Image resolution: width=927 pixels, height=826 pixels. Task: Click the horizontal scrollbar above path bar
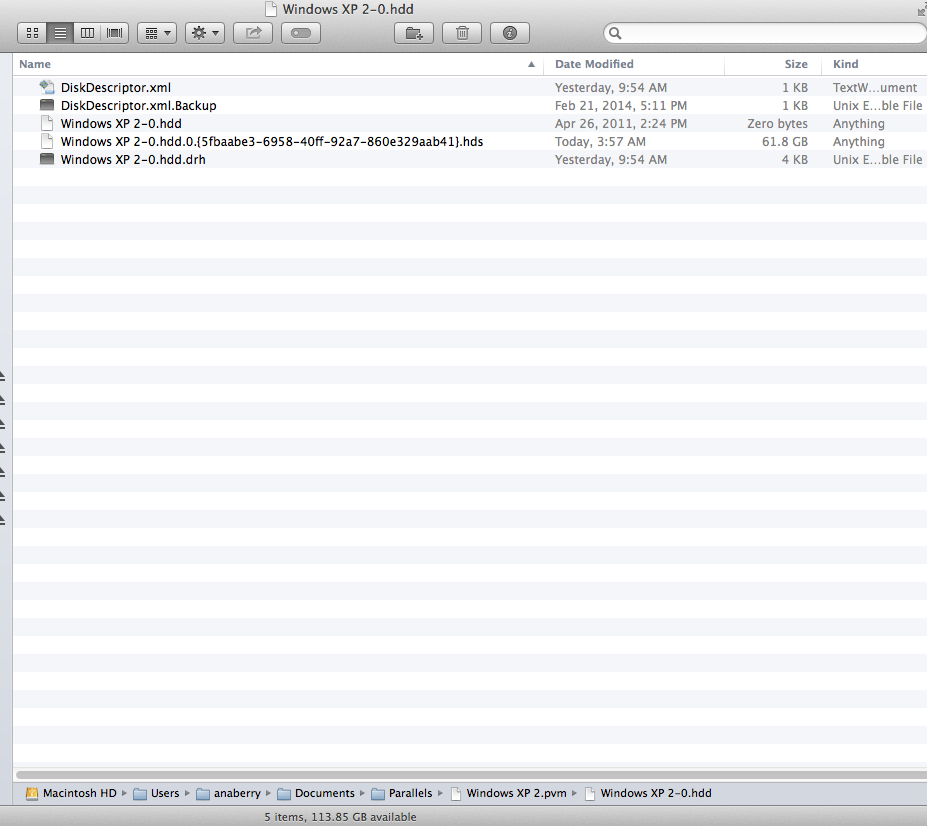[471, 775]
